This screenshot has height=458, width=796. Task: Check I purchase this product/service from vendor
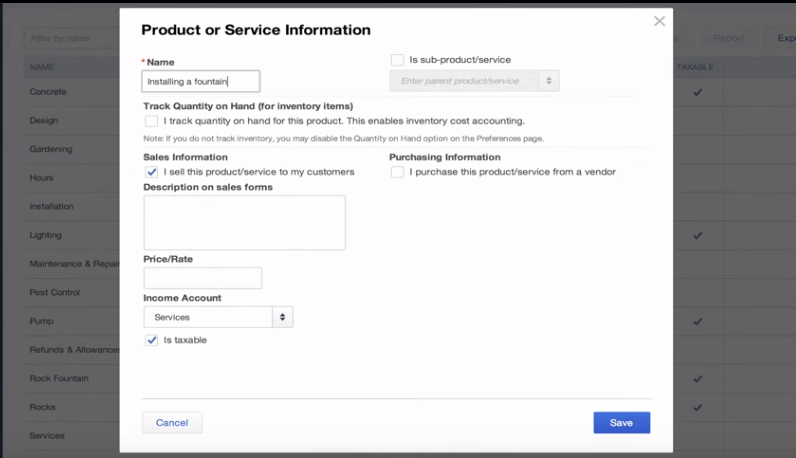tap(397, 172)
